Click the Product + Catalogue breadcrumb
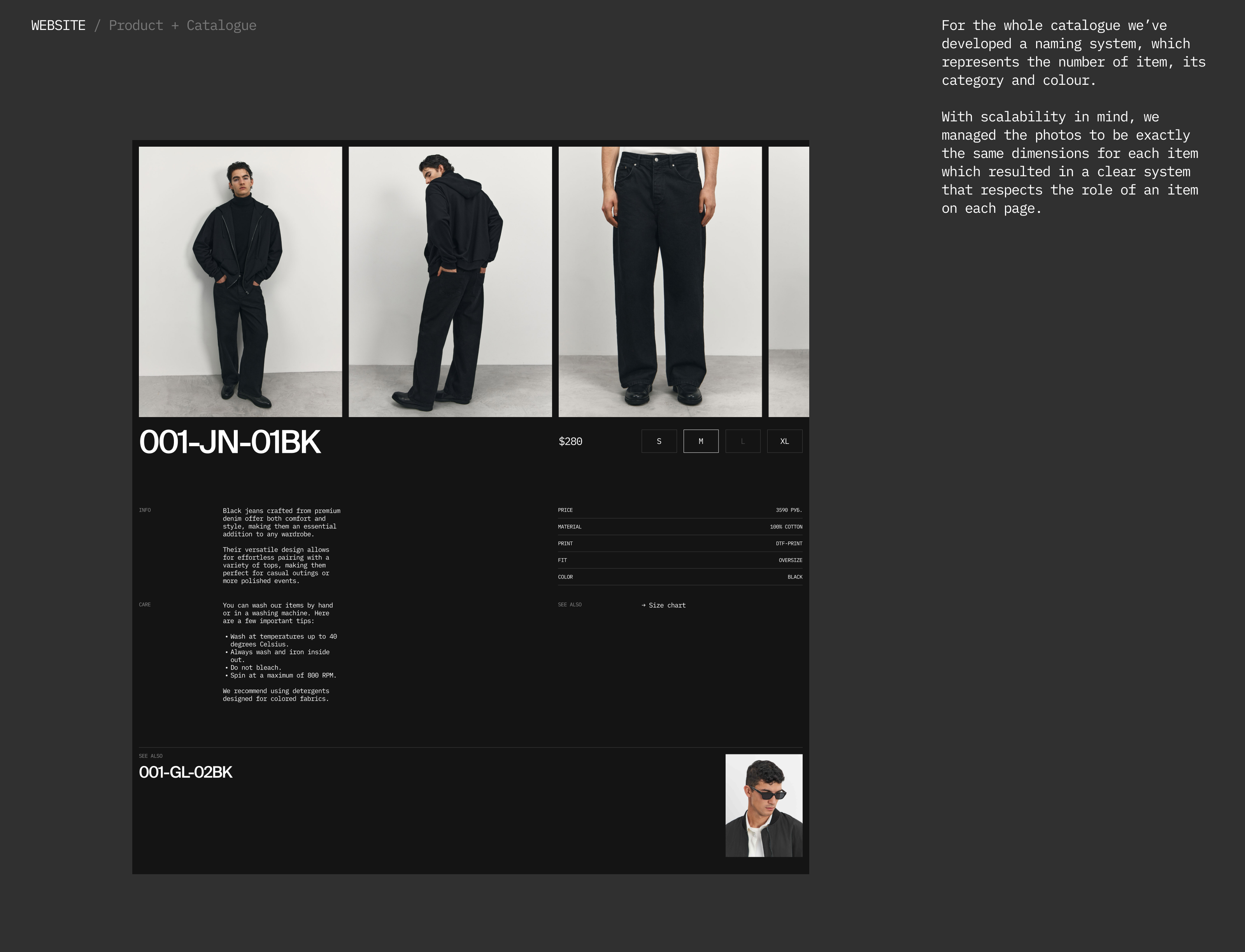 pyautogui.click(x=182, y=26)
